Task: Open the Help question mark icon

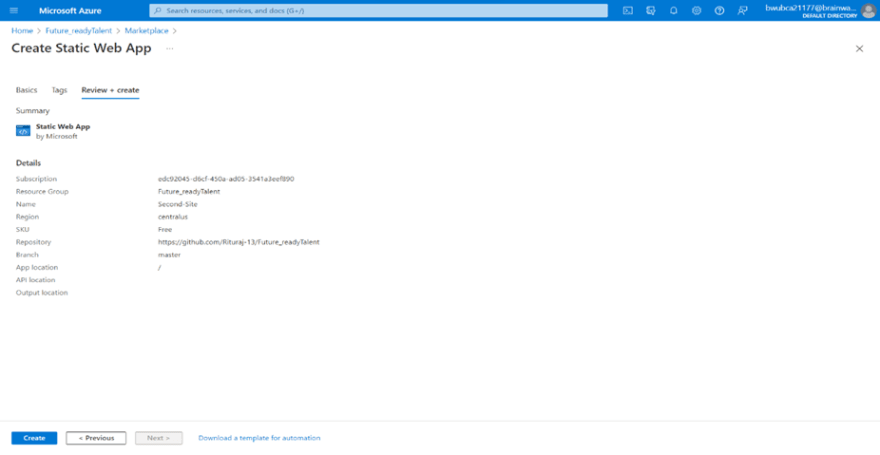Action: (719, 11)
